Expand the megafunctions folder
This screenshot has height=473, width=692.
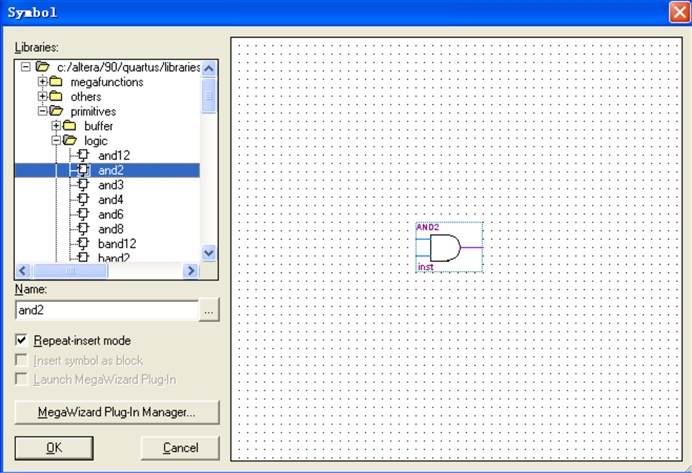(x=42, y=82)
